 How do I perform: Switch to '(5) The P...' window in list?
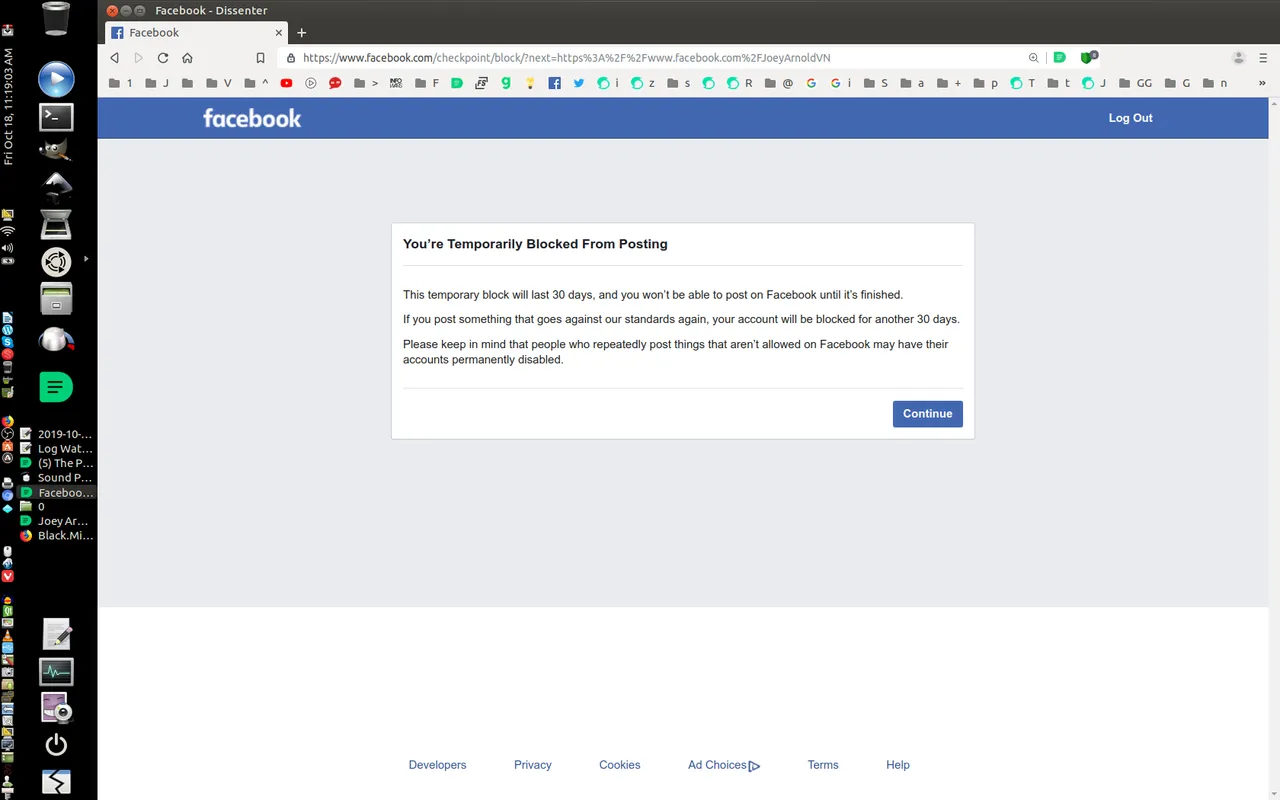[x=58, y=464]
